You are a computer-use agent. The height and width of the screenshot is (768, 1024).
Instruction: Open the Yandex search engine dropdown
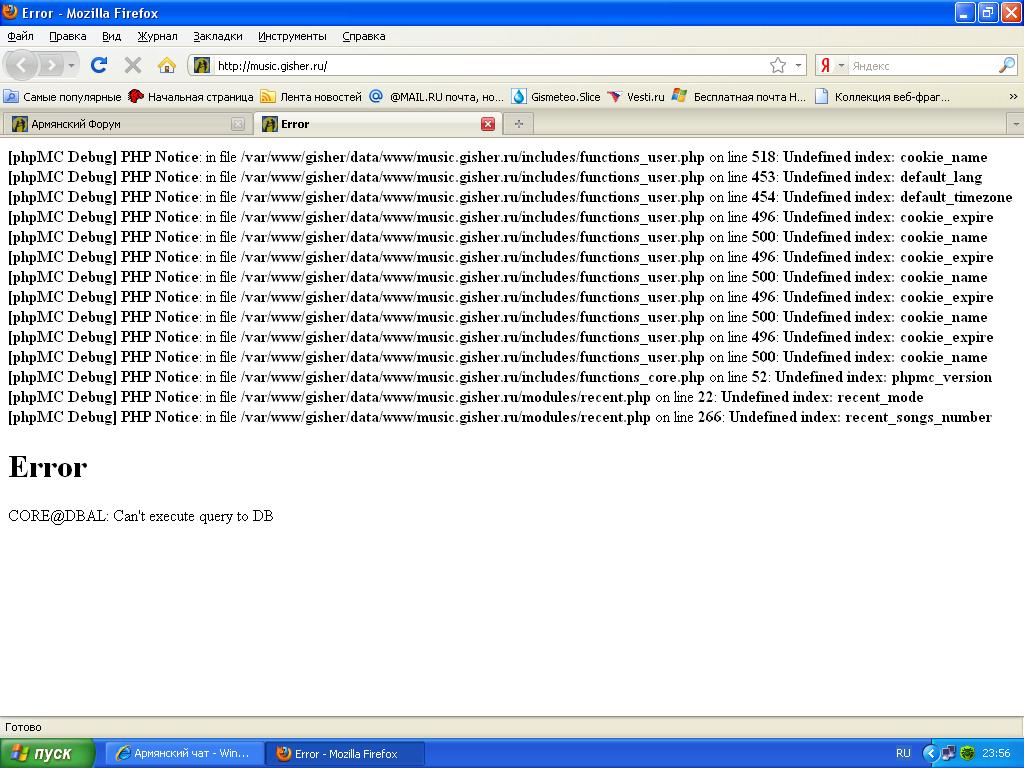coord(832,66)
